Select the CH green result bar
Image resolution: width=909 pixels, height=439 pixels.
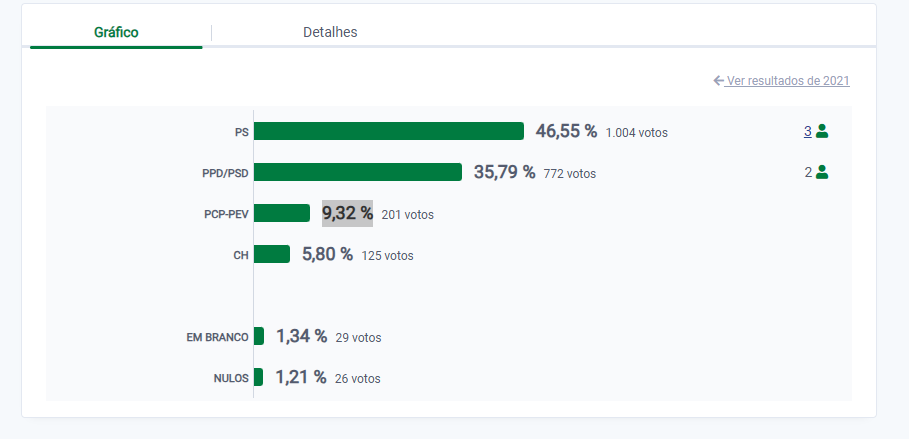(x=272, y=254)
